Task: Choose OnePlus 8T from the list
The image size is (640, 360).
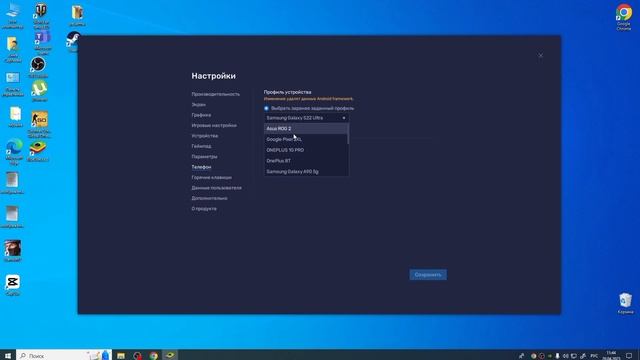Action: 306,161
